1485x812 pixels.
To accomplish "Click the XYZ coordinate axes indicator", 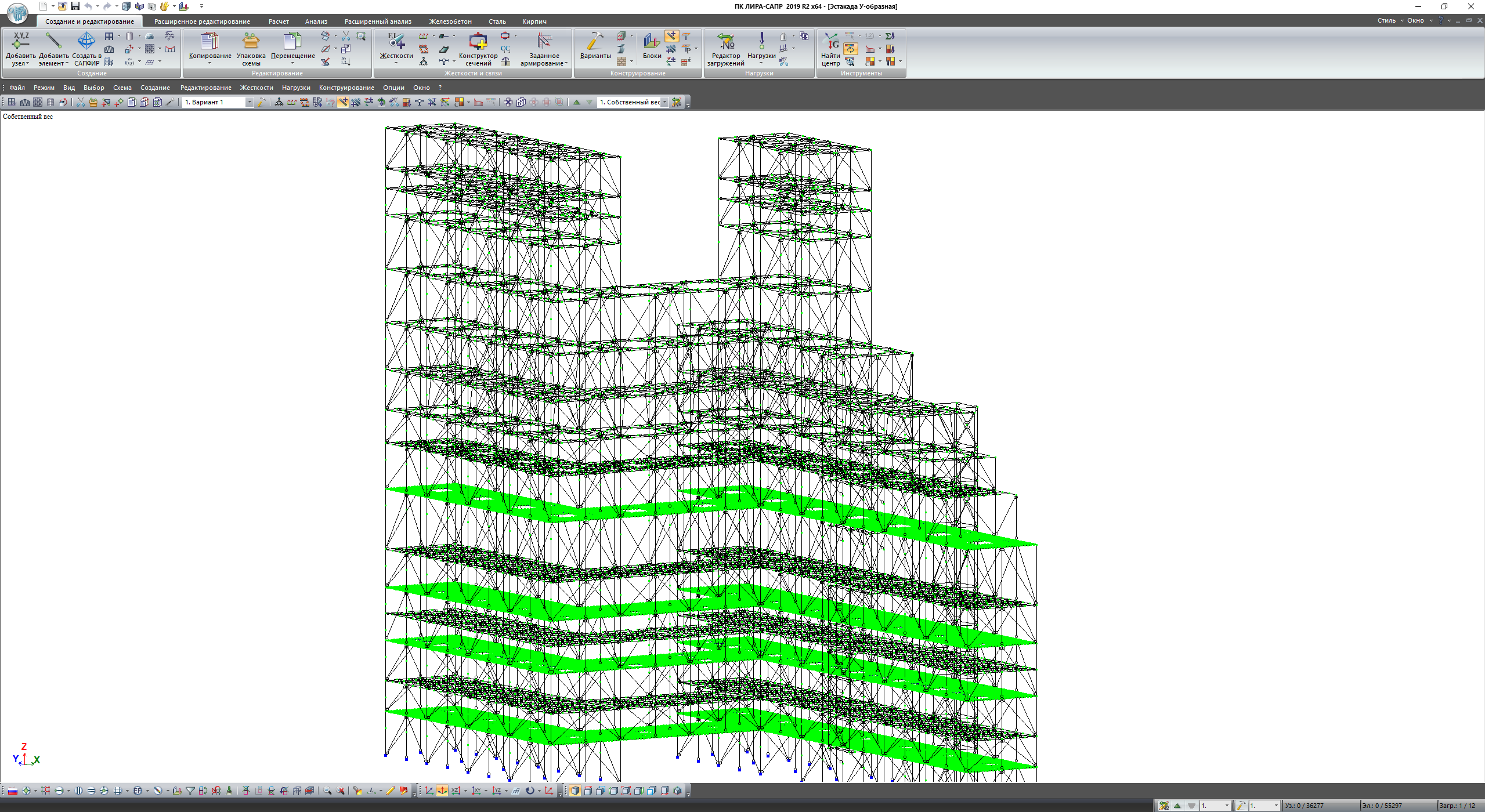I will 26,756.
